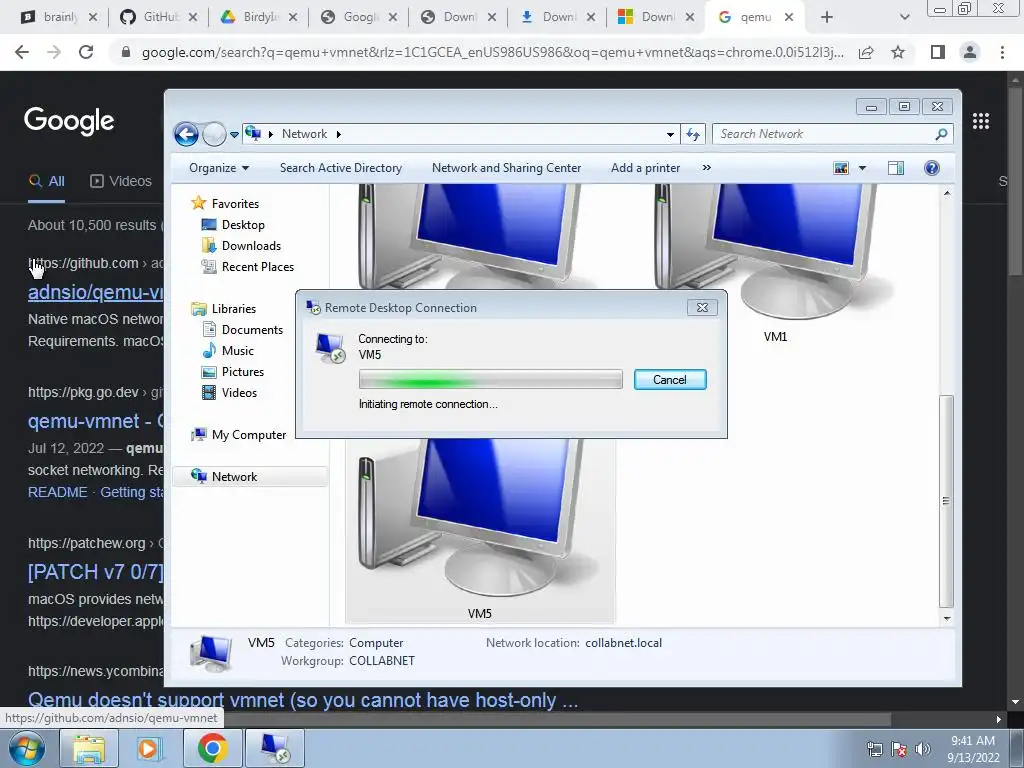Viewport: 1024px width, 768px height.
Task: Click the share page icon in Chrome
Action: tap(866, 52)
